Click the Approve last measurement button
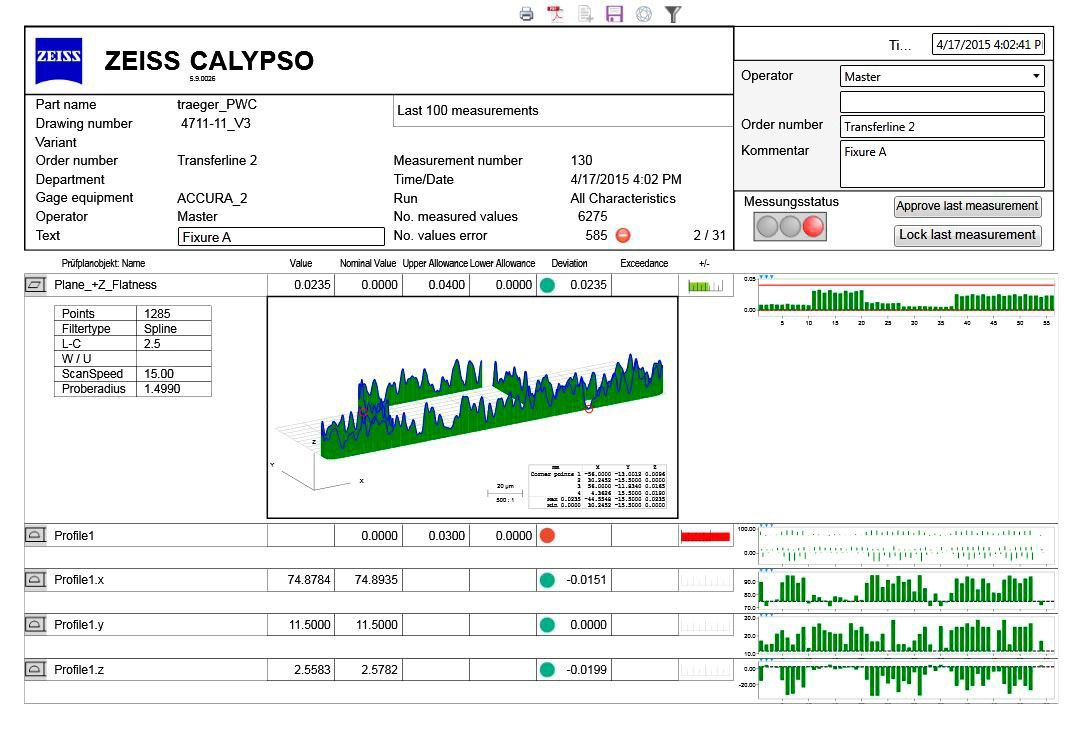Viewport: 1088px width, 735px height. click(x=967, y=206)
